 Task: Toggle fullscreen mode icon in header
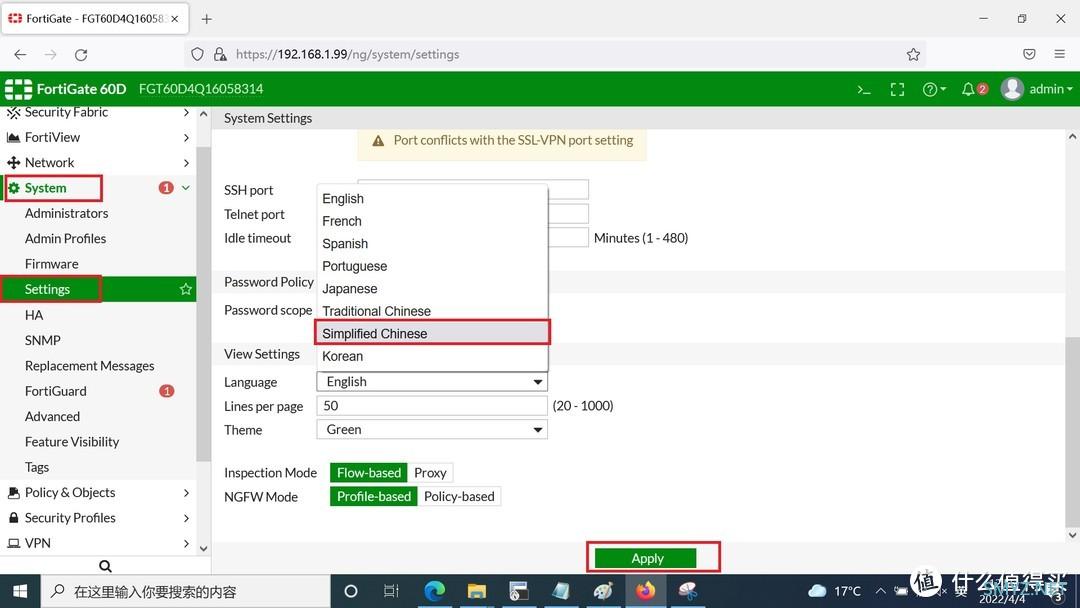tap(897, 89)
